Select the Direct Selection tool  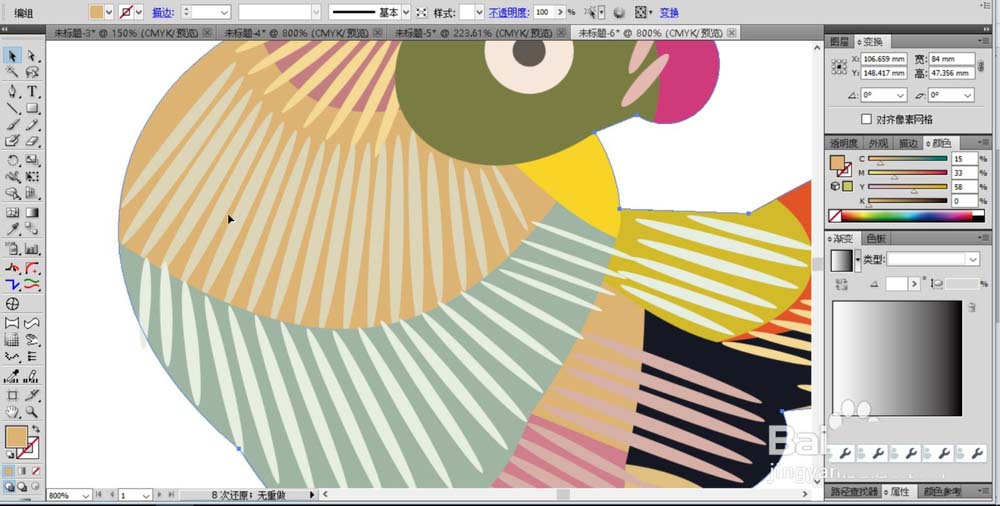[x=32, y=56]
